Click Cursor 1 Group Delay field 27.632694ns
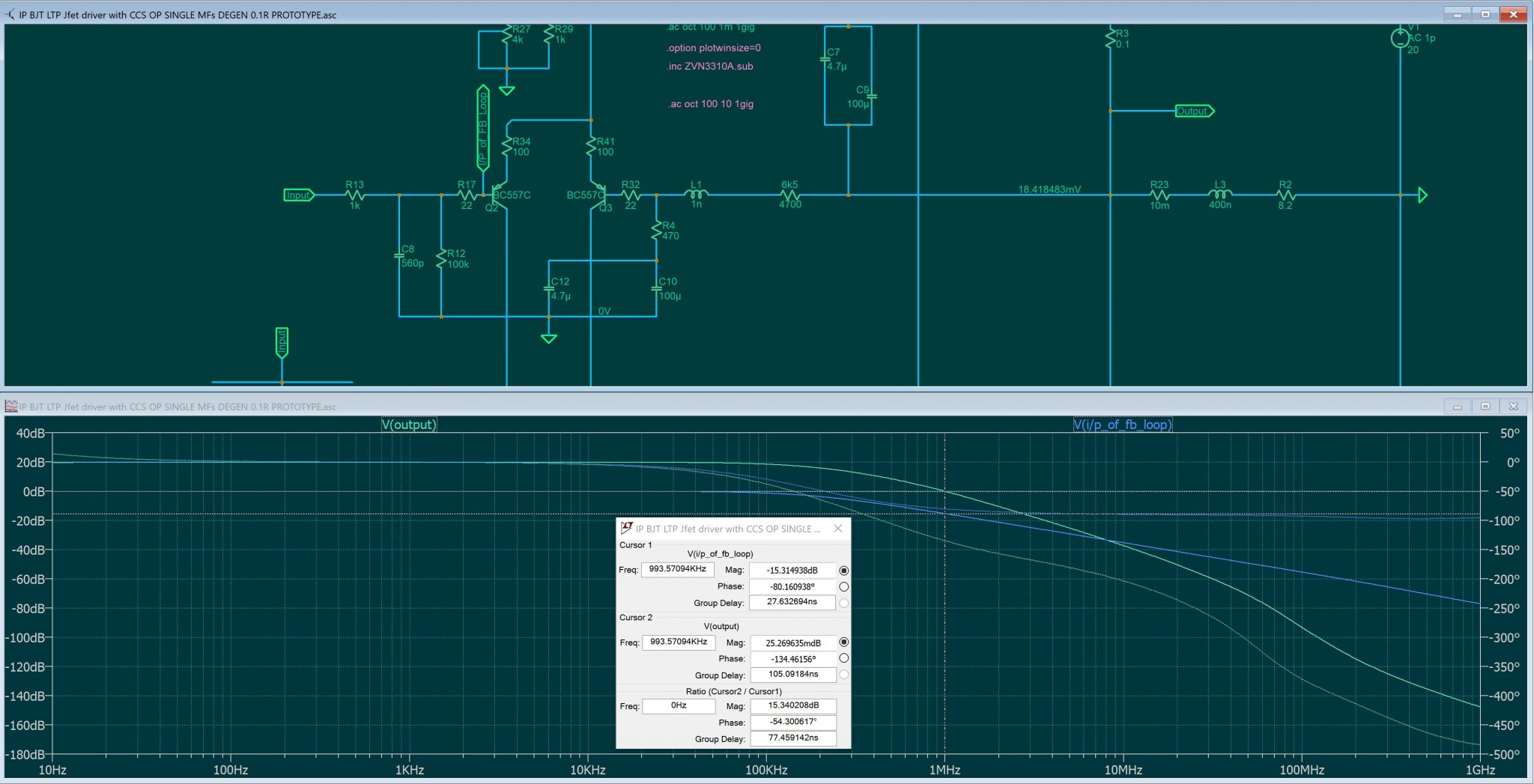 click(x=792, y=602)
